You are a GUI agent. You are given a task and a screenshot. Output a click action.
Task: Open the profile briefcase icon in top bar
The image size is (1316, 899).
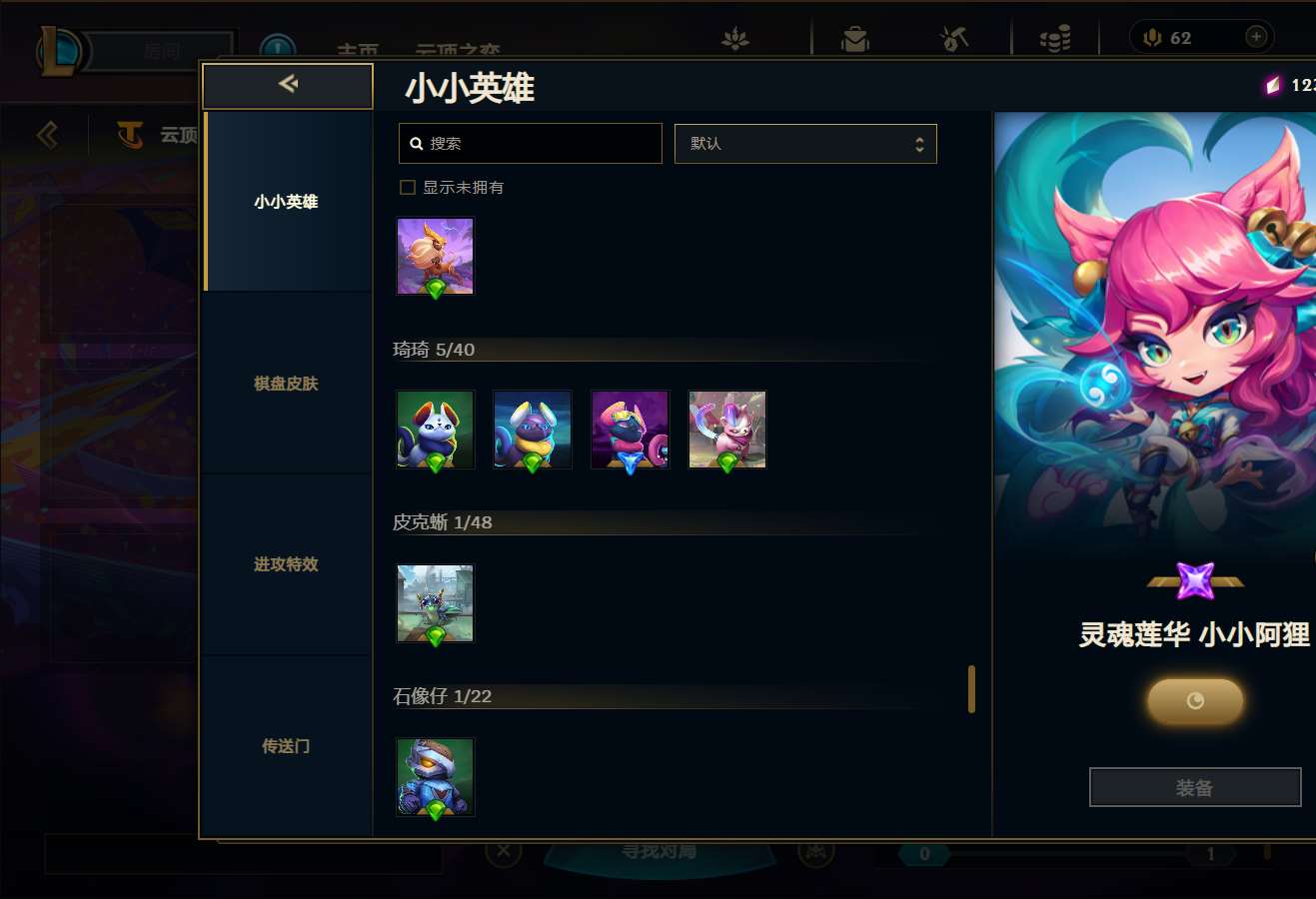tap(855, 39)
